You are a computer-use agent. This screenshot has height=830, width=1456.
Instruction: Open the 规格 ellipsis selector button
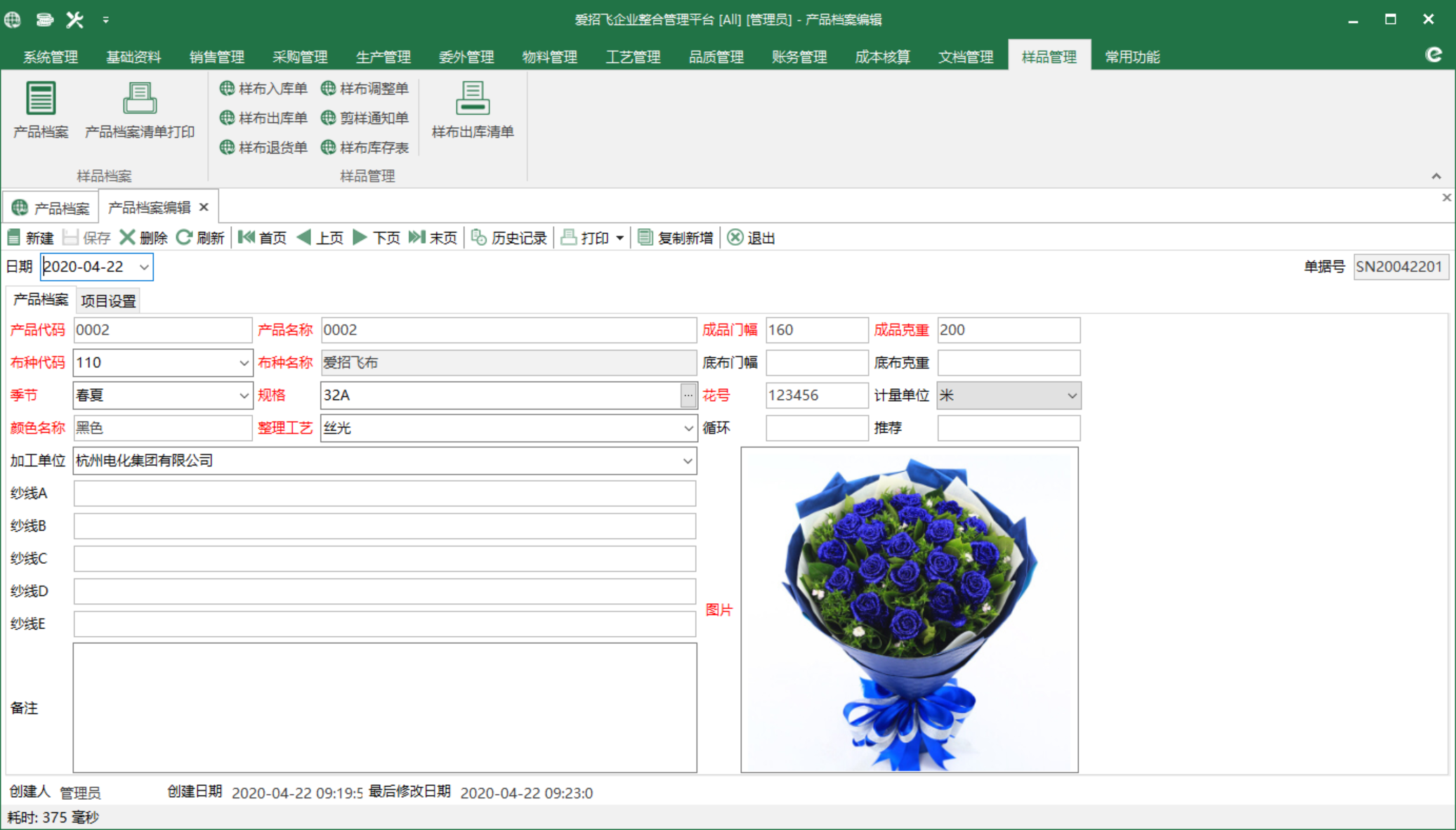[688, 395]
